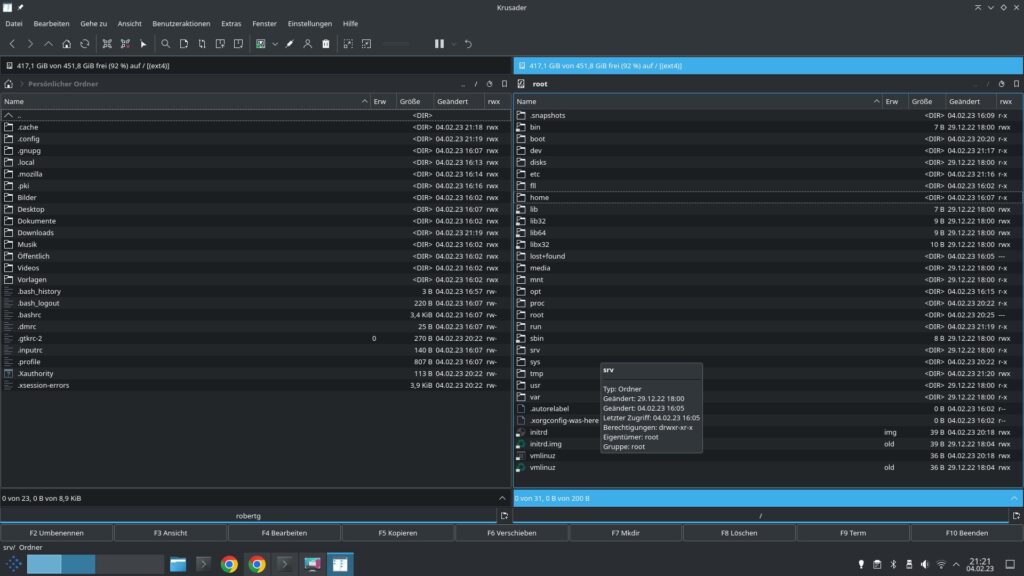Select the Downloads folder in the left panel

click(x=255, y=232)
